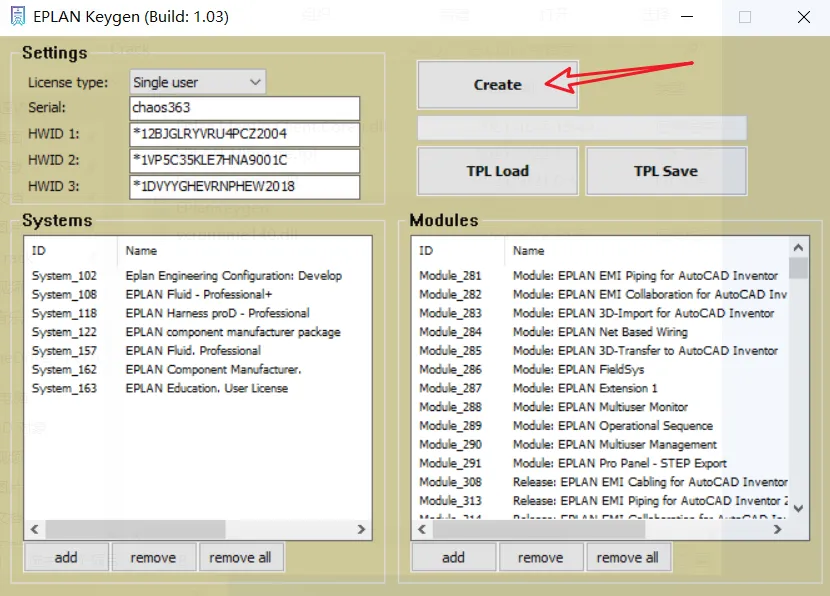Click the HWID 2 input field
The height and width of the screenshot is (596, 830).
[245, 160]
